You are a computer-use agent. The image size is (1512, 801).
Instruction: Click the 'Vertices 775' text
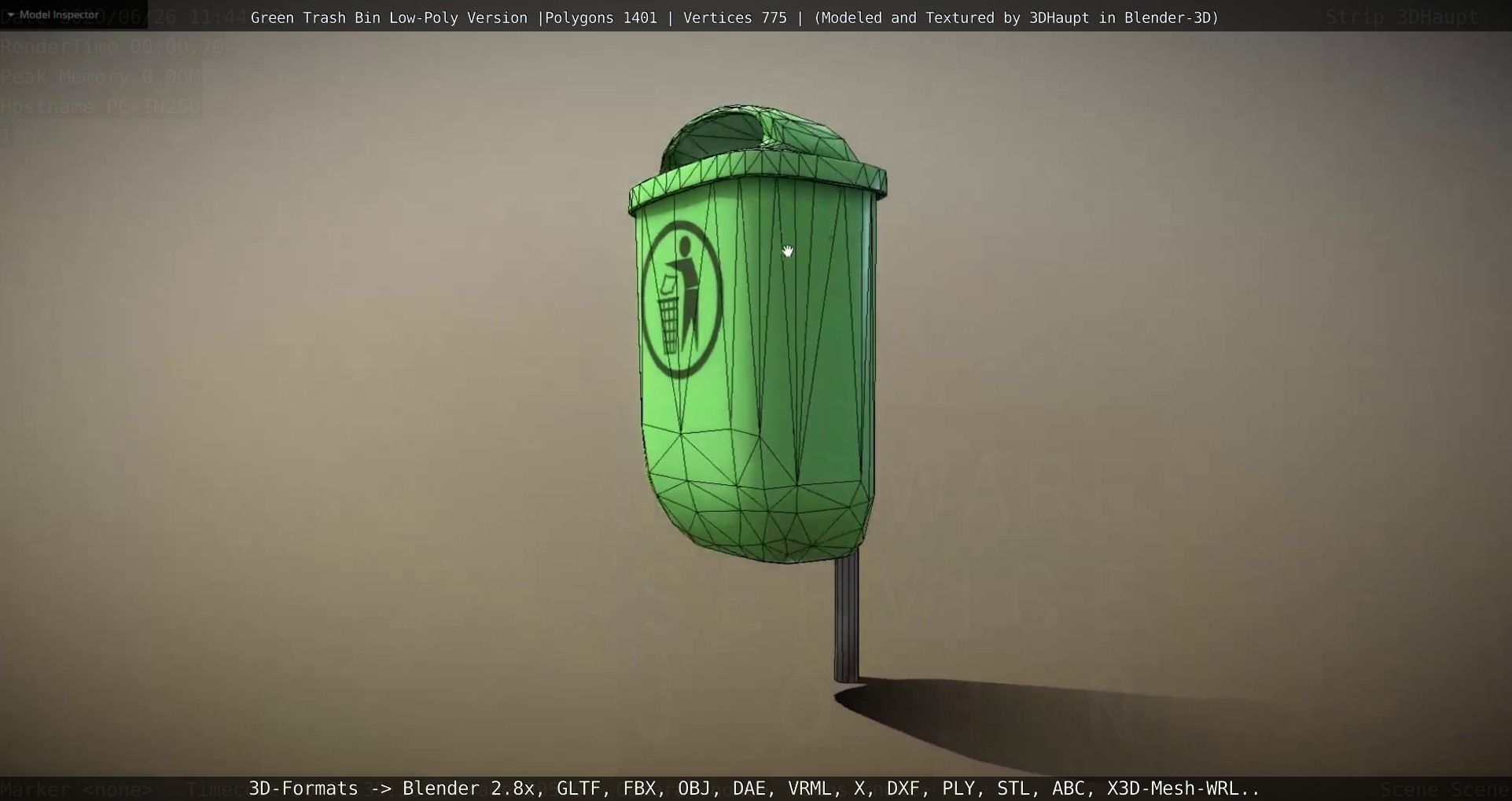735,18
